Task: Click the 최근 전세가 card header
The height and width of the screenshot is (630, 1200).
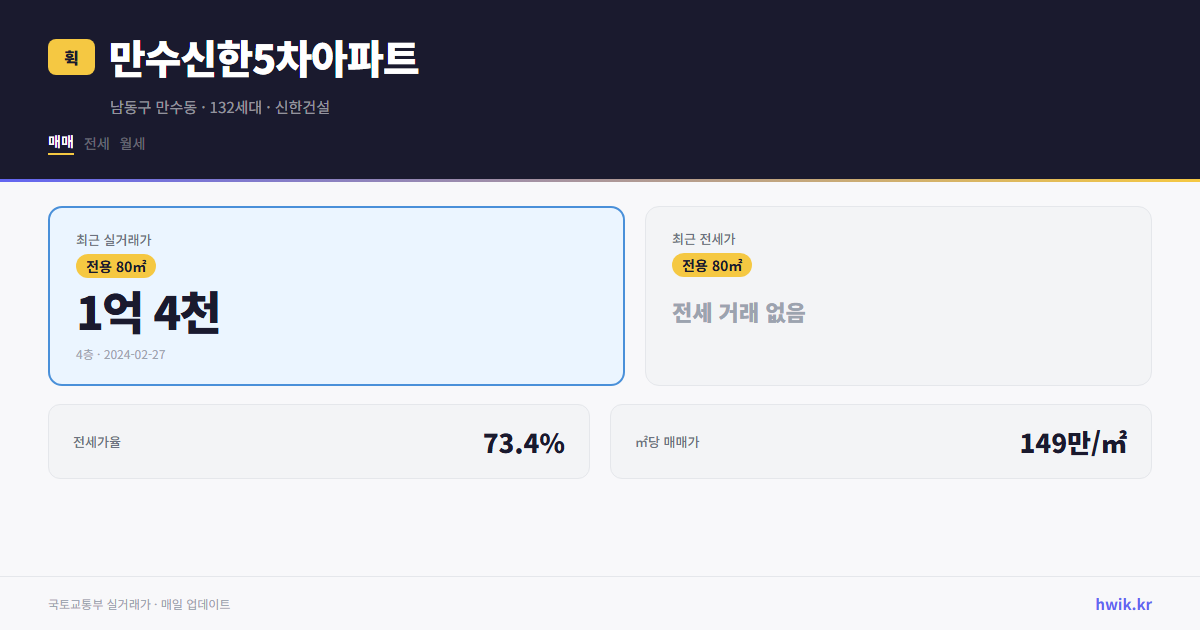Action: click(x=704, y=239)
